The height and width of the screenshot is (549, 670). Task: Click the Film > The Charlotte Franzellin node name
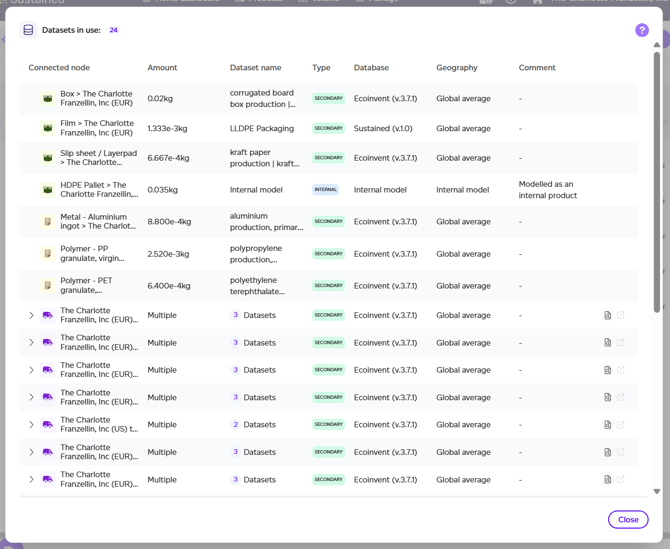coord(97,128)
